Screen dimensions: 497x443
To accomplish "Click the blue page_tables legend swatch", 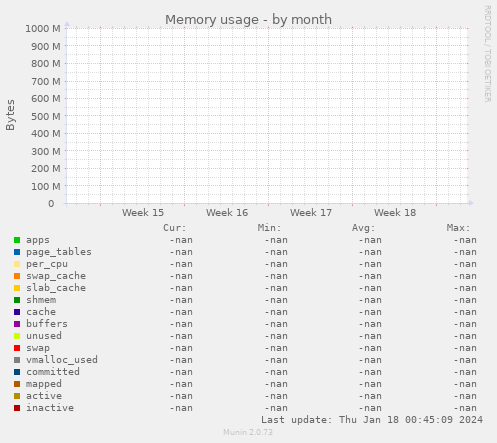I will 17,252.
